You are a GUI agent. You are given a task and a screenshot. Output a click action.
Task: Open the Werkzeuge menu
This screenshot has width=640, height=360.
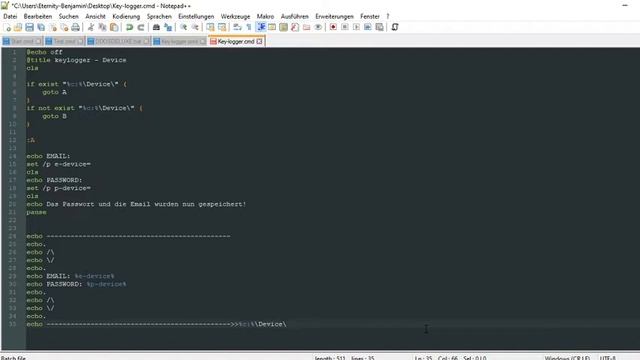[236, 16]
